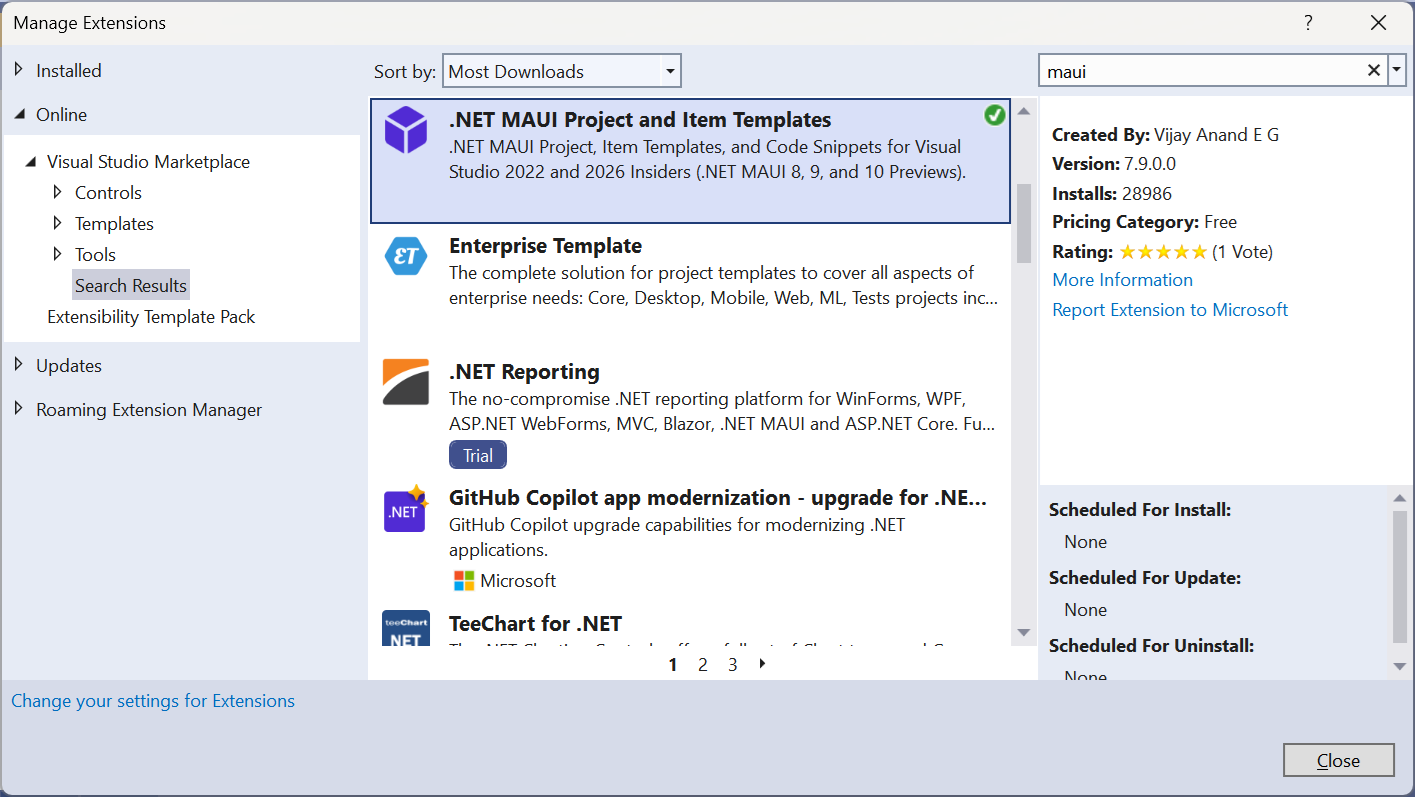Image resolution: width=1415 pixels, height=797 pixels.
Task: Close the Manage Extensions window with X
Action: 1378,23
